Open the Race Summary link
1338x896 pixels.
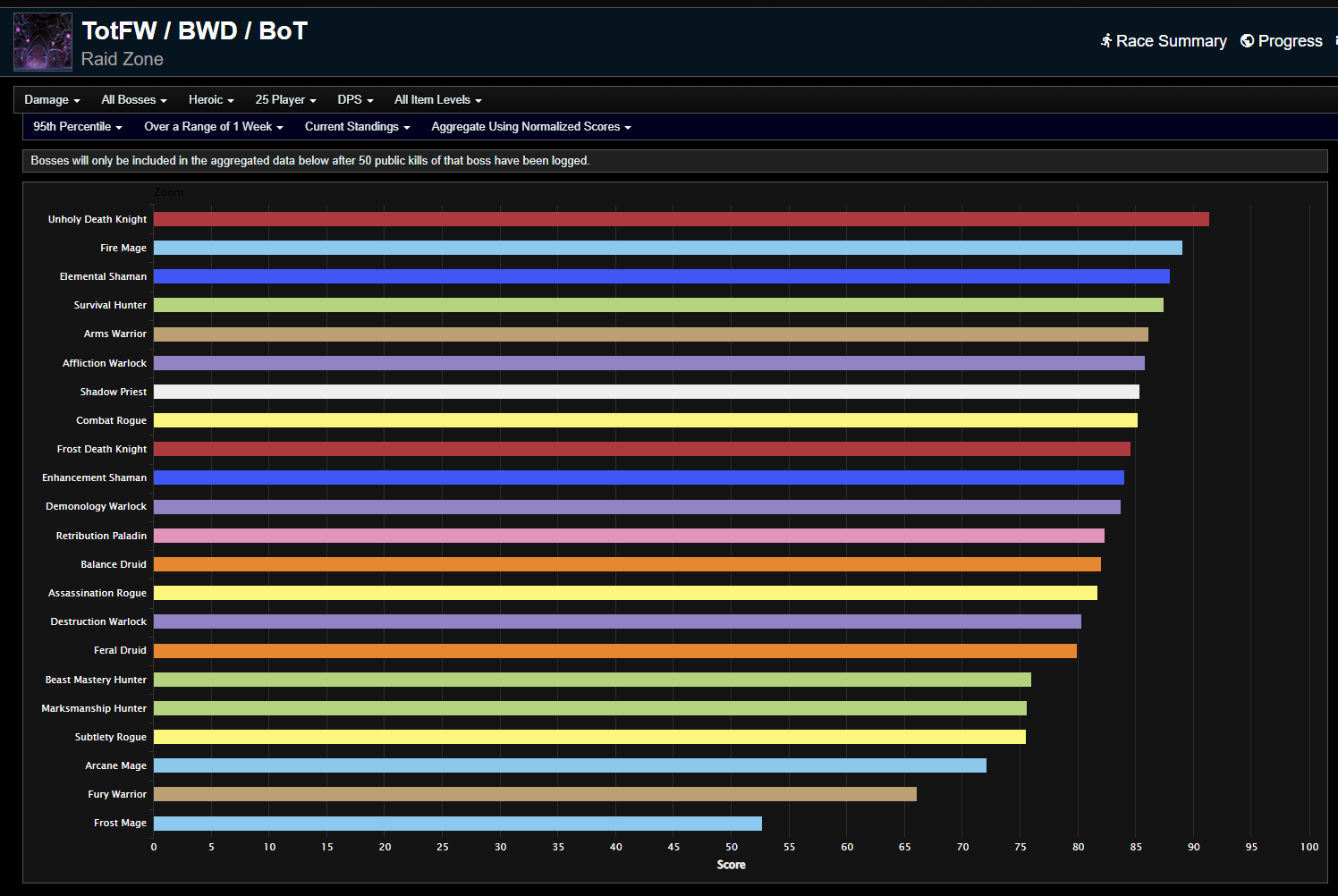tap(1164, 41)
